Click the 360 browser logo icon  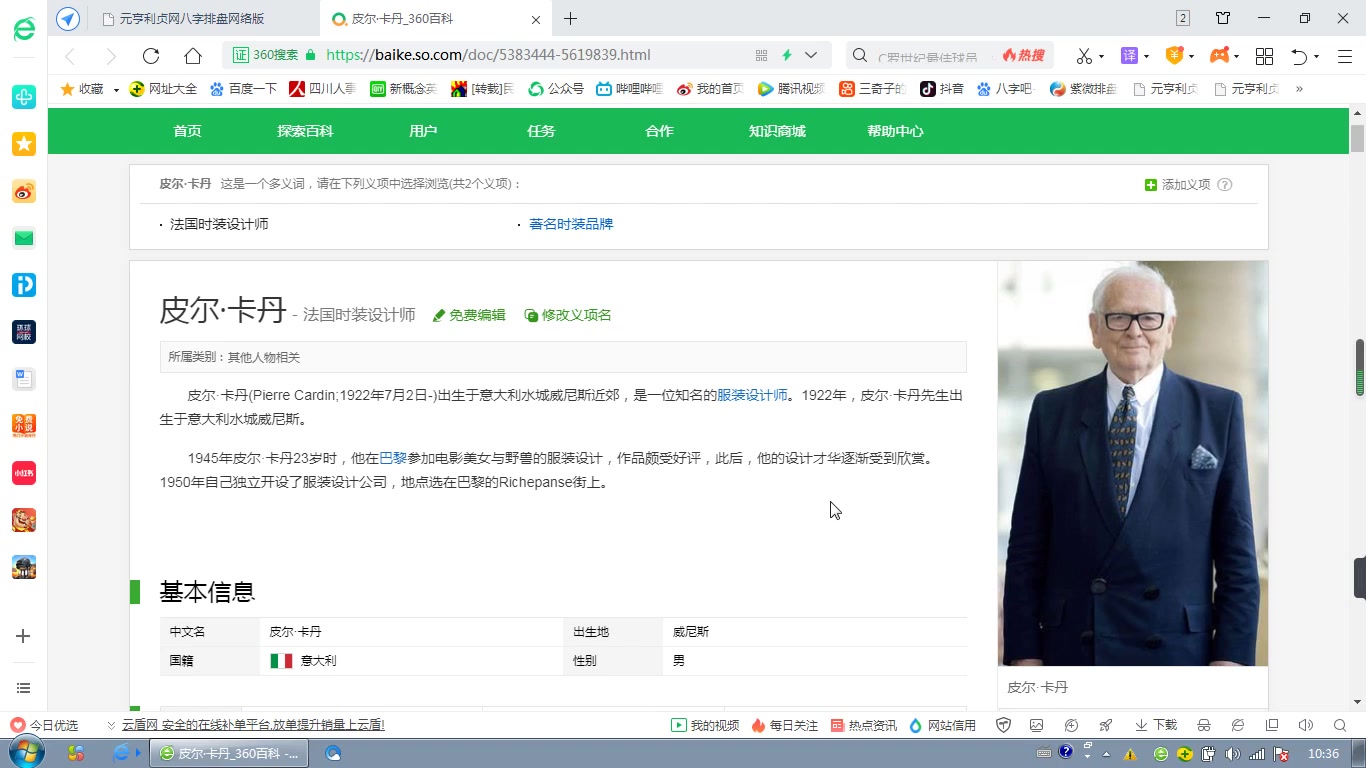(24, 29)
